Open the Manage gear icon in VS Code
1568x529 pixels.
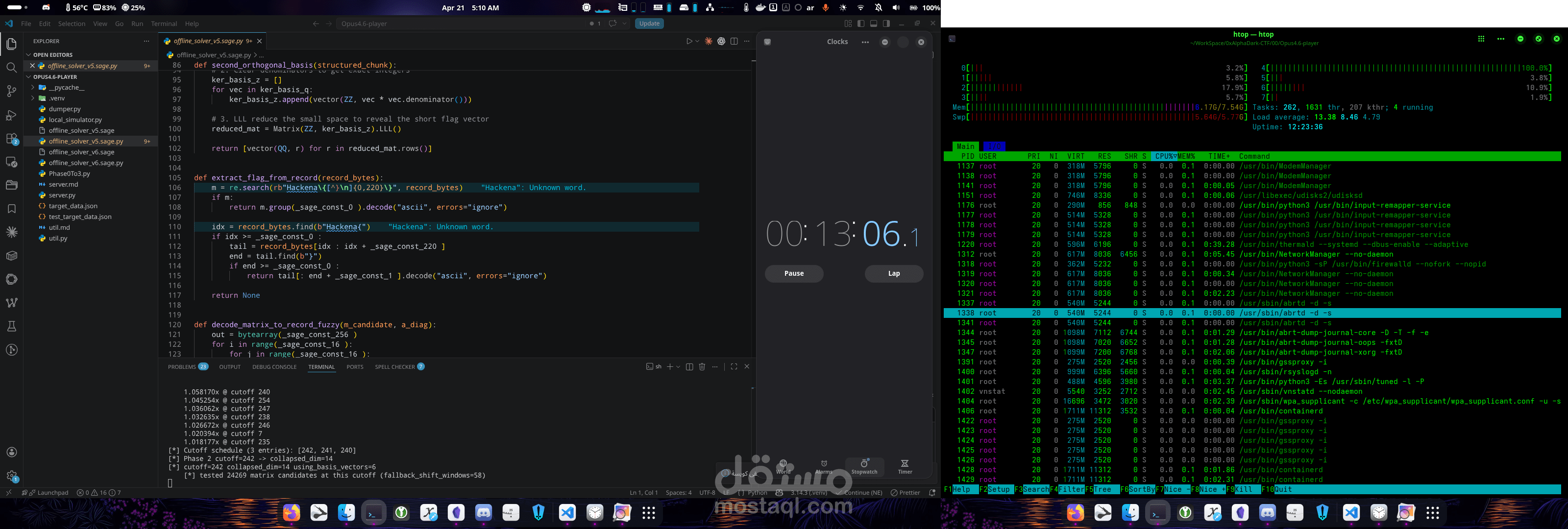(x=12, y=476)
